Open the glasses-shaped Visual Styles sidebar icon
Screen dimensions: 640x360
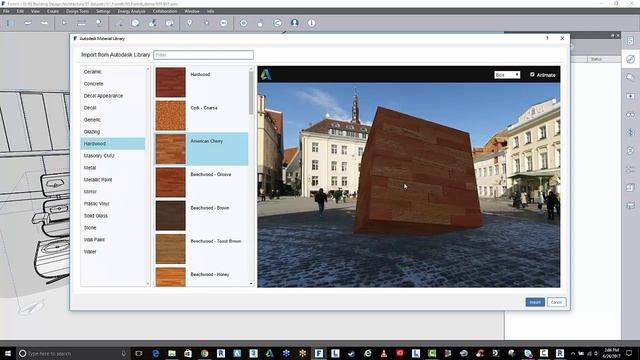point(630,114)
